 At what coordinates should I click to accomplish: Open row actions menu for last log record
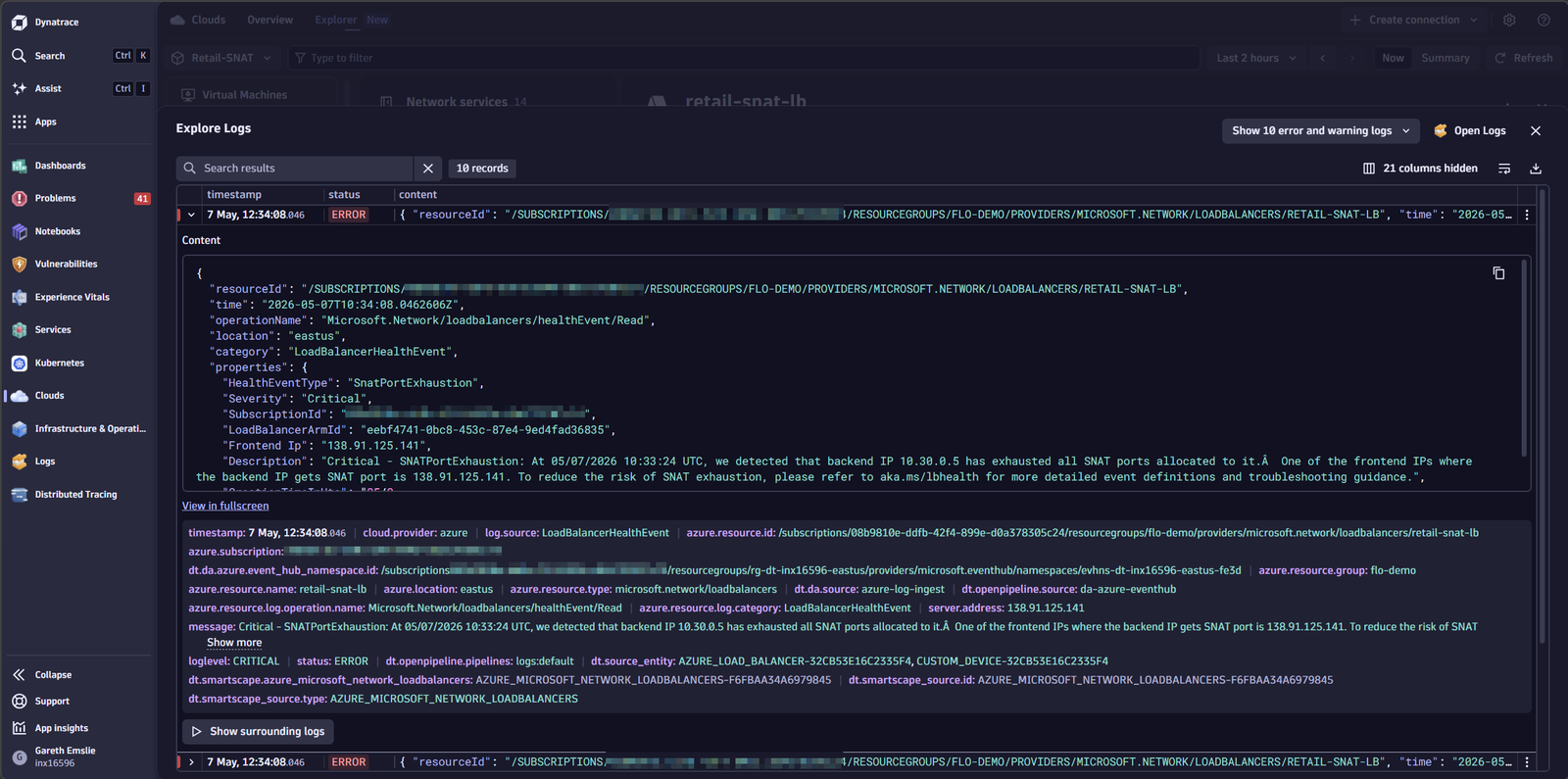coord(1526,762)
